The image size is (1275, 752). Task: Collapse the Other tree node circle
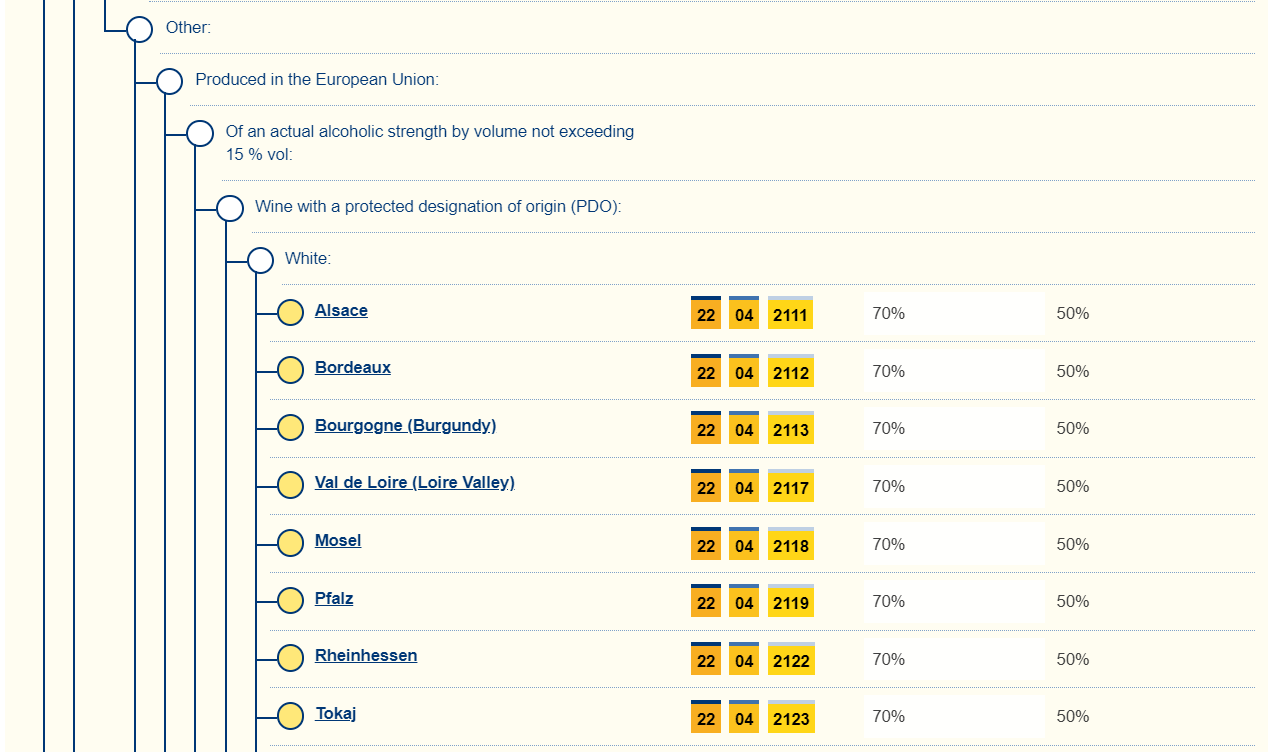tap(140, 29)
